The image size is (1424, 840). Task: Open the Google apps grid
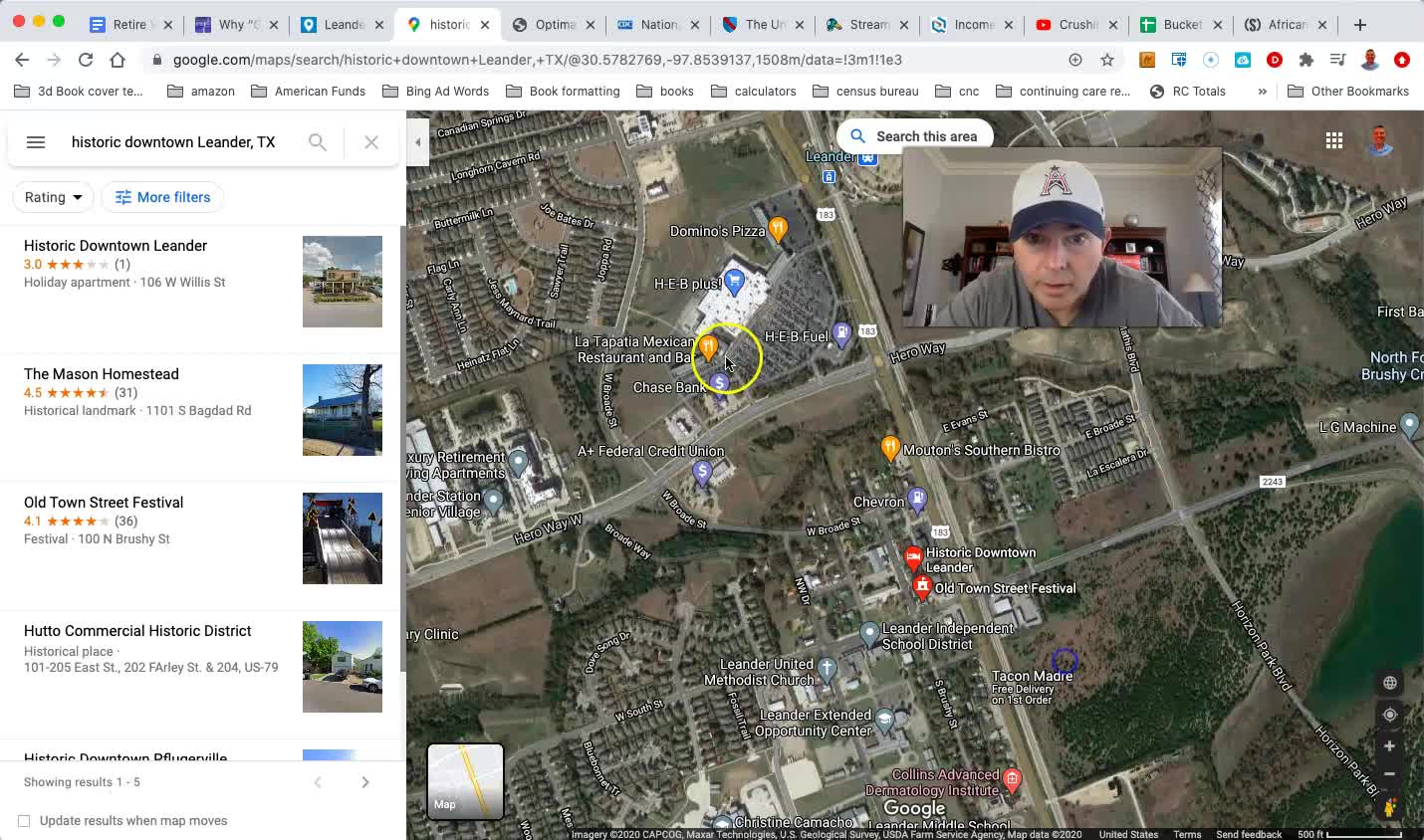1334,140
